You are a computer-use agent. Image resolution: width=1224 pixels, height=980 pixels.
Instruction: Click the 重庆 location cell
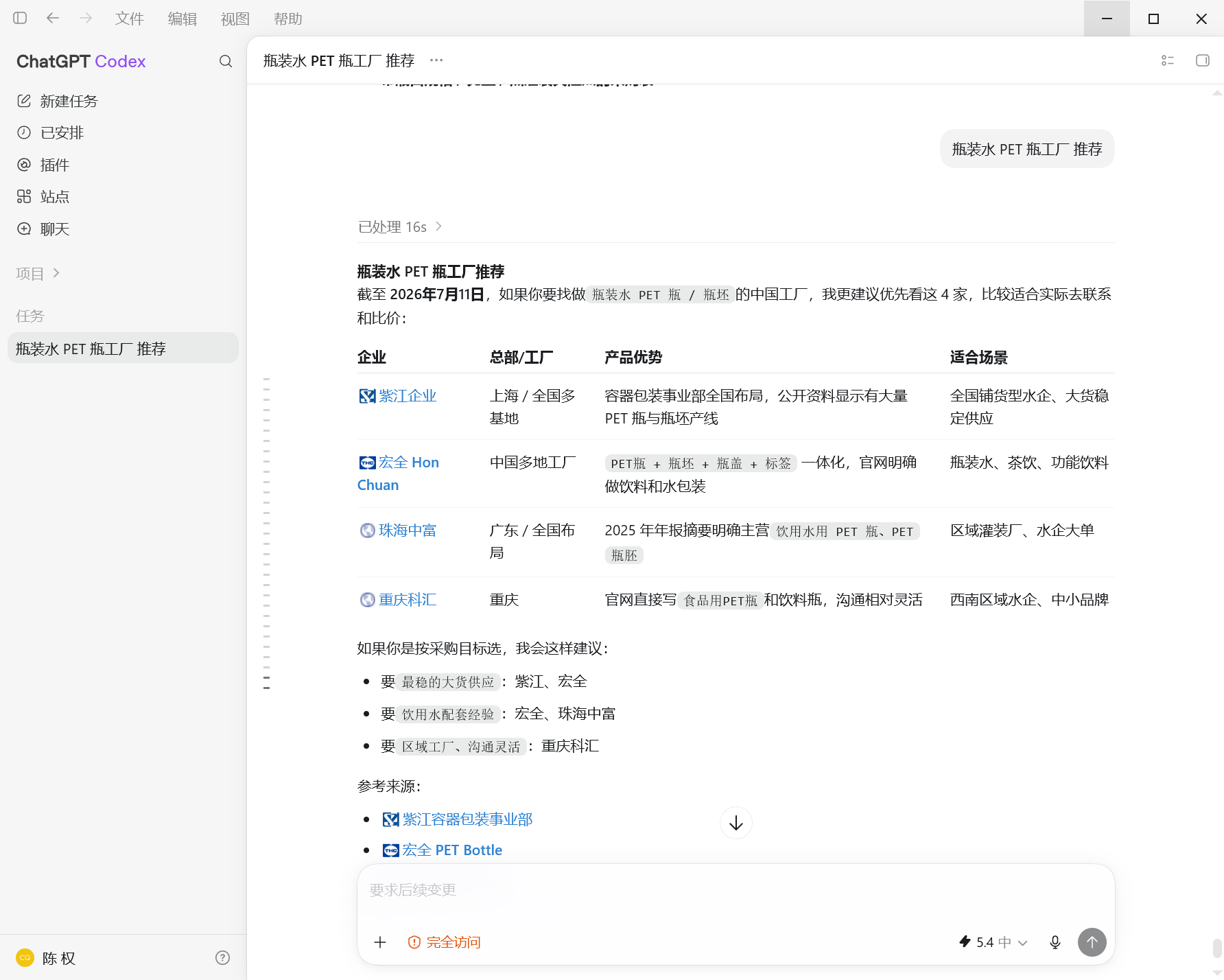click(504, 600)
